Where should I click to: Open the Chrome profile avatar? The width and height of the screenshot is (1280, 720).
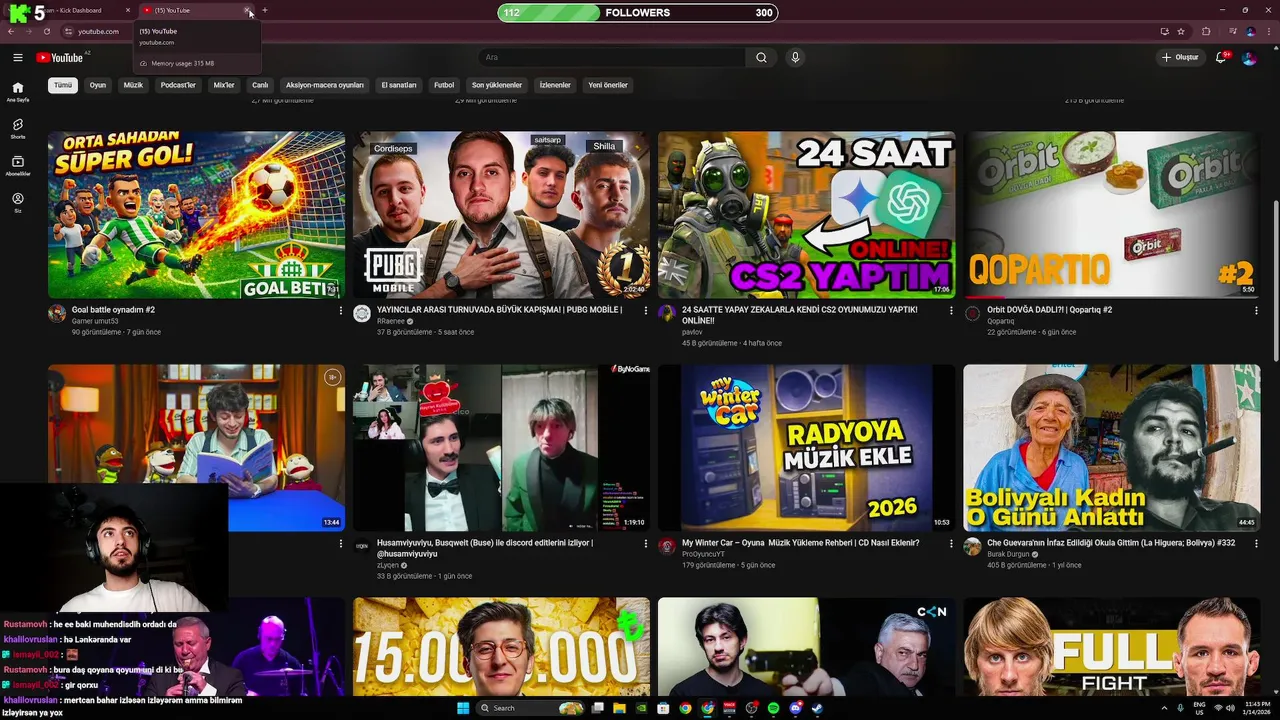(x=1250, y=31)
